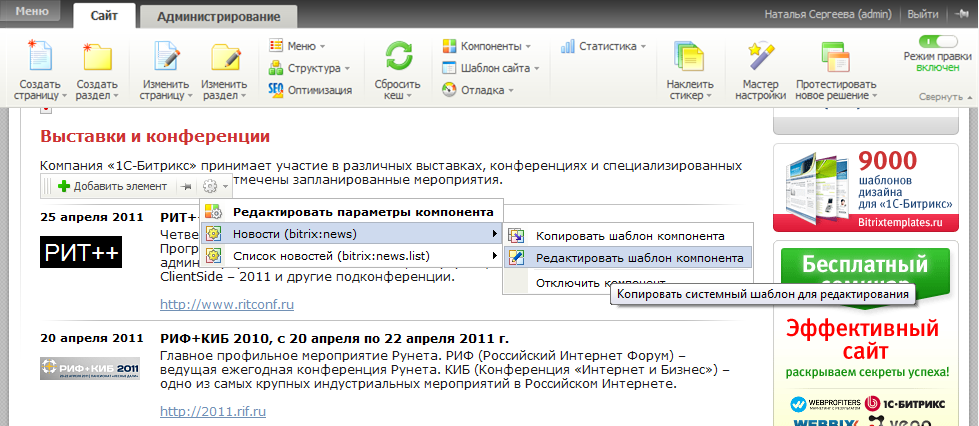Open the http://2011.rif.ru link
The image size is (979, 426).
[213, 412]
